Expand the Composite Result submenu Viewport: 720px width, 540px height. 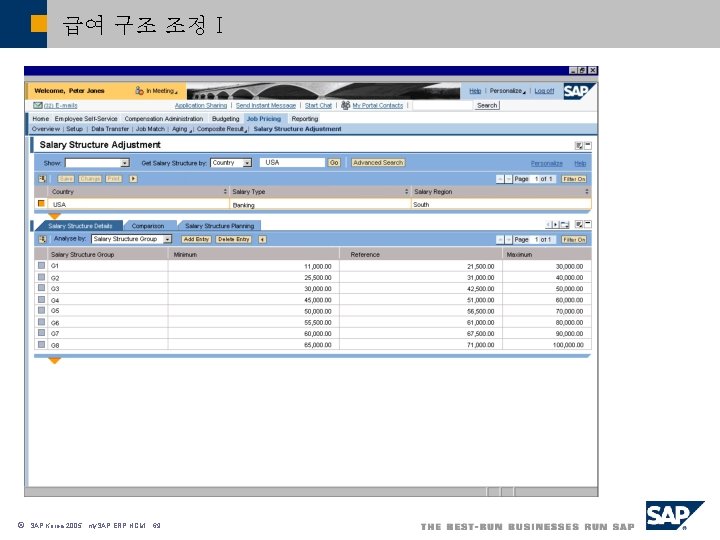246,131
